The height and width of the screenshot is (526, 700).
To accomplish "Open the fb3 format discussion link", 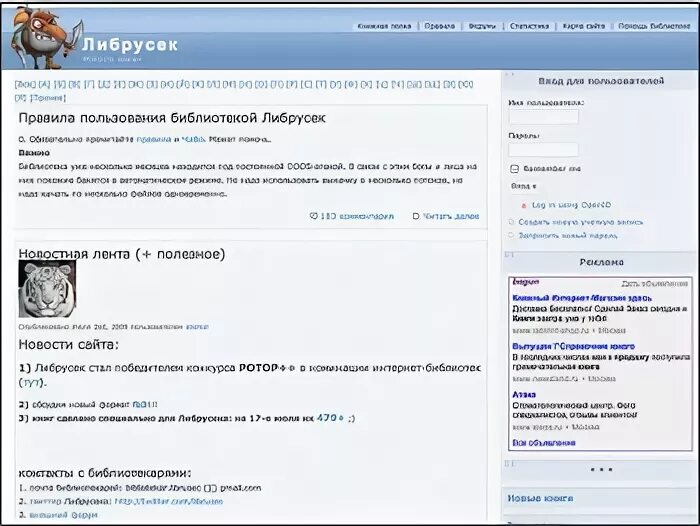I will coord(145,405).
